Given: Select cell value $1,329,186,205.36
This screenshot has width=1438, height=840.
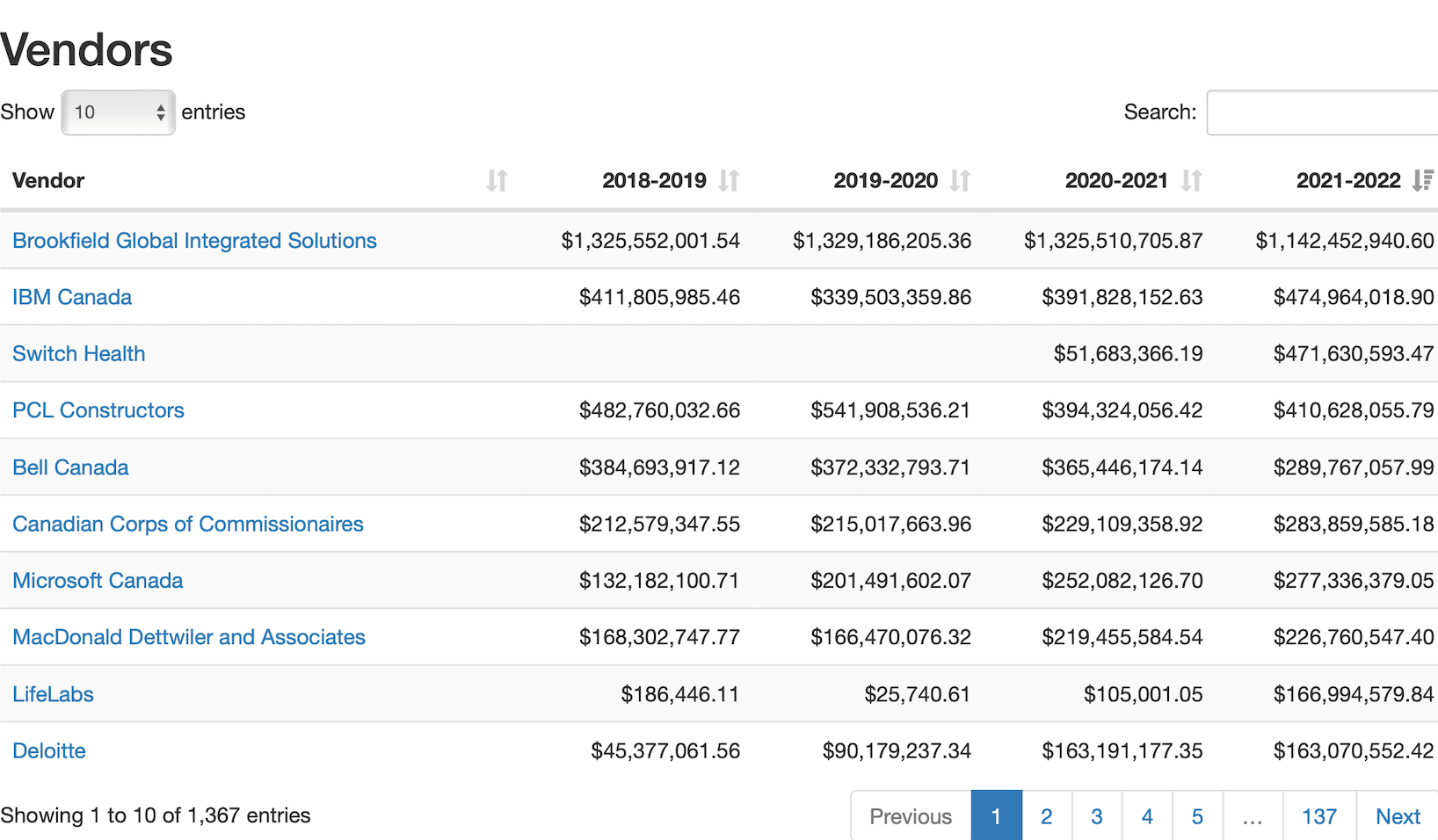Looking at the screenshot, I should point(882,241).
